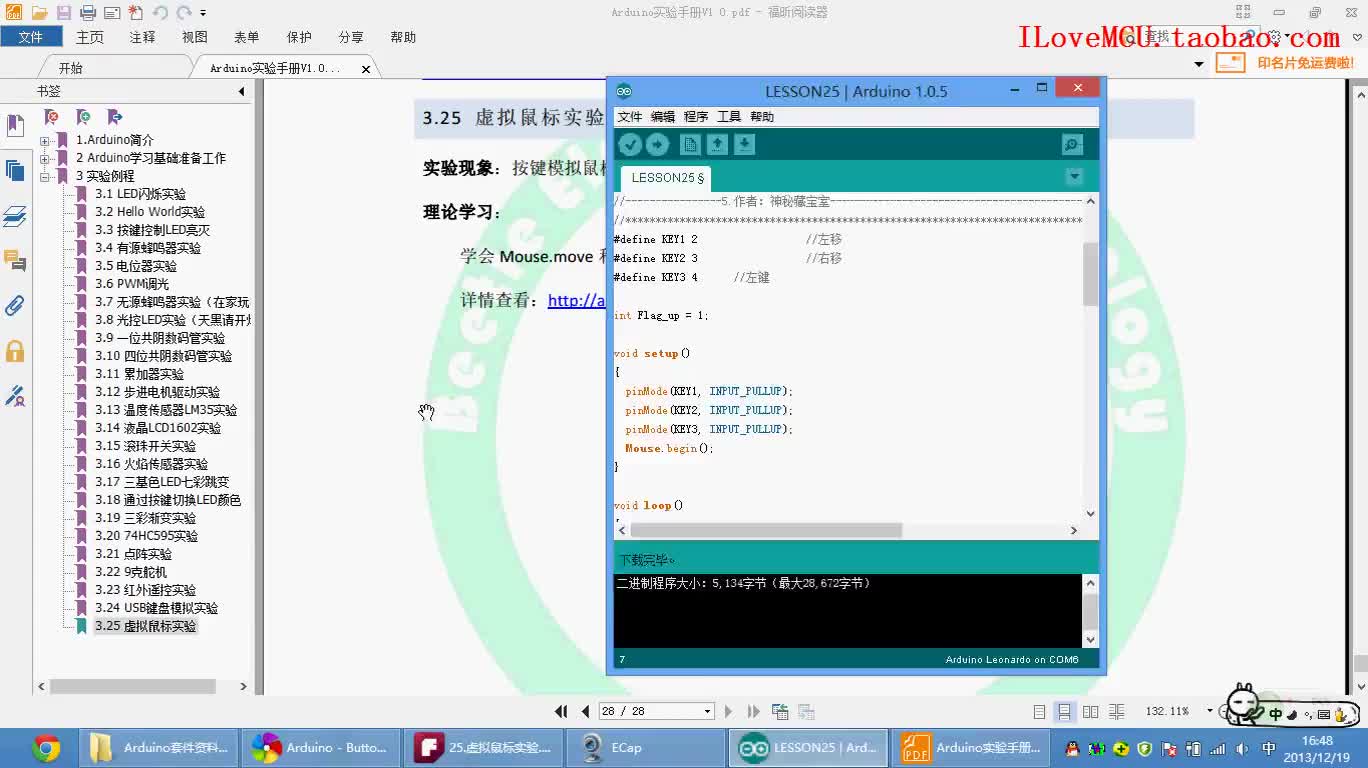This screenshot has height=768, width=1368.
Task: Open bookmark 3.22 9克舵机
Action: (131, 572)
